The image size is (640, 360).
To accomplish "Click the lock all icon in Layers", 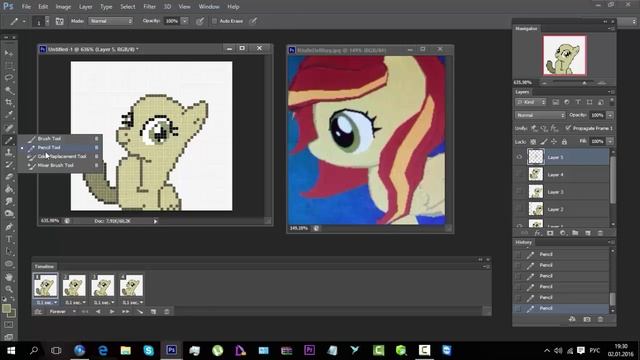I will click(x=564, y=142).
